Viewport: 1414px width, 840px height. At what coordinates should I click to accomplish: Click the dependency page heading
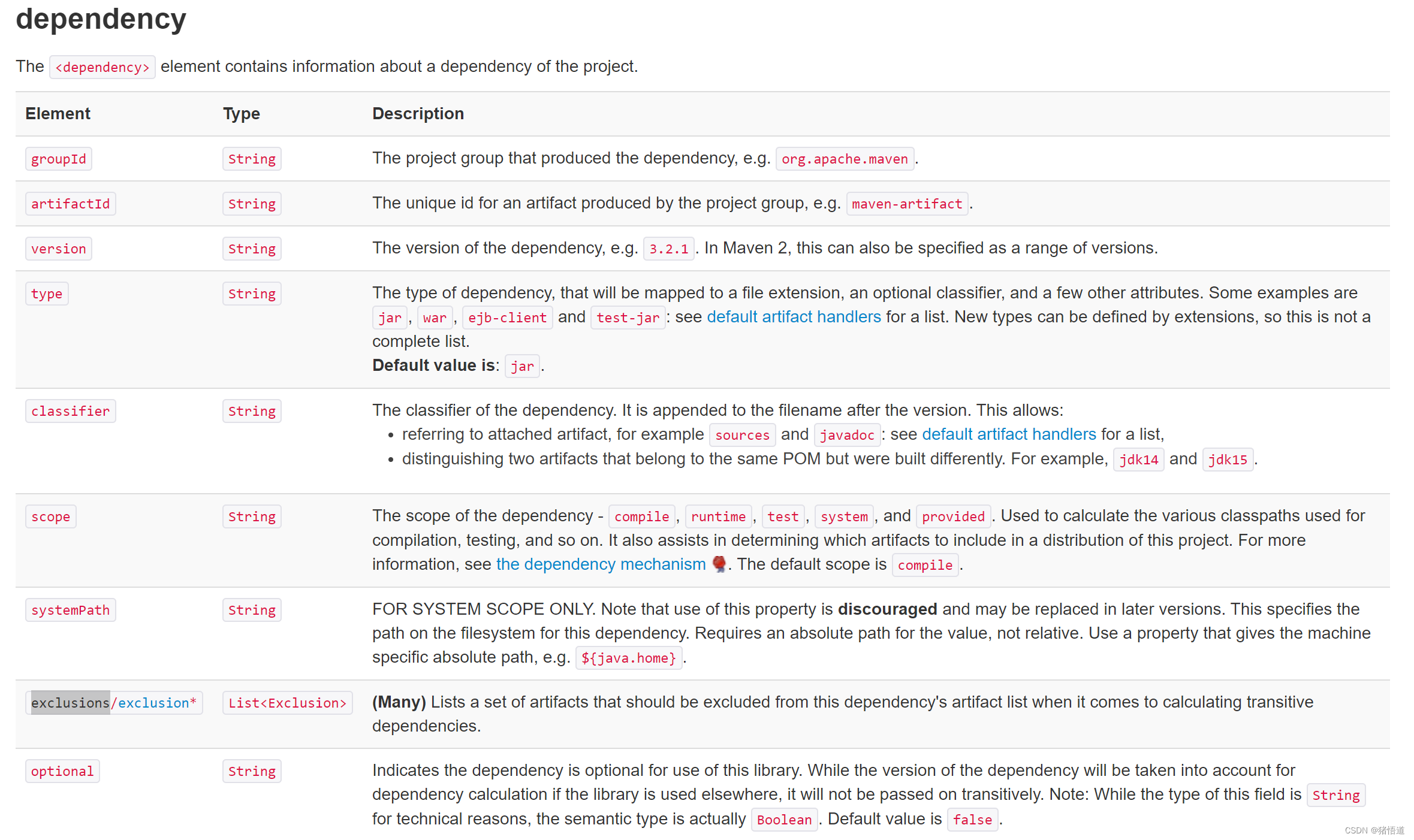point(101,19)
